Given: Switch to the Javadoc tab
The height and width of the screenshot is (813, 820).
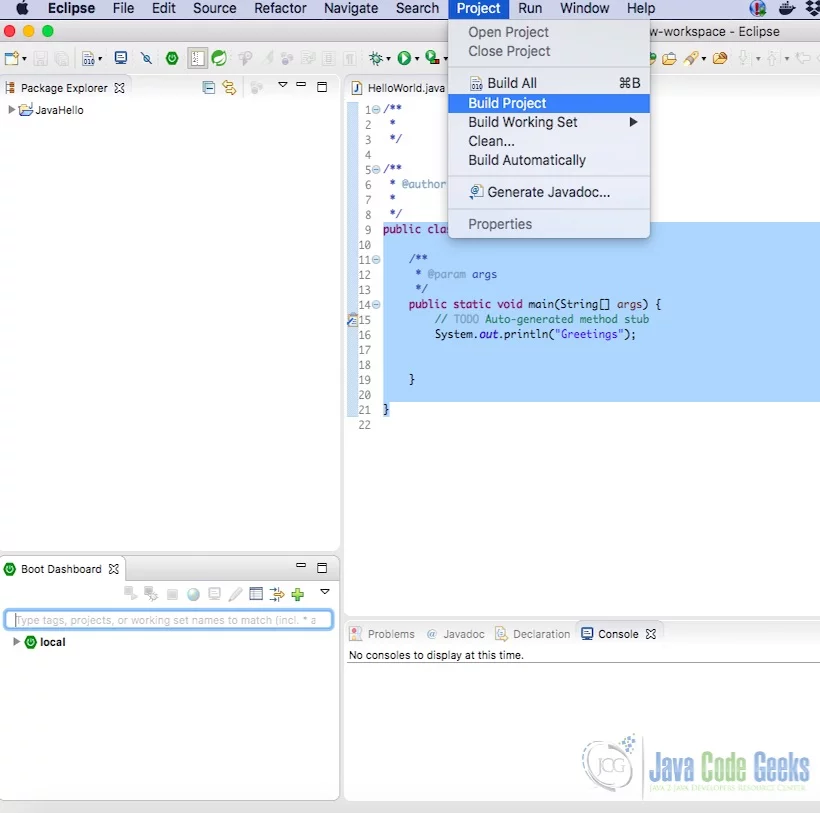Looking at the screenshot, I should (455, 634).
